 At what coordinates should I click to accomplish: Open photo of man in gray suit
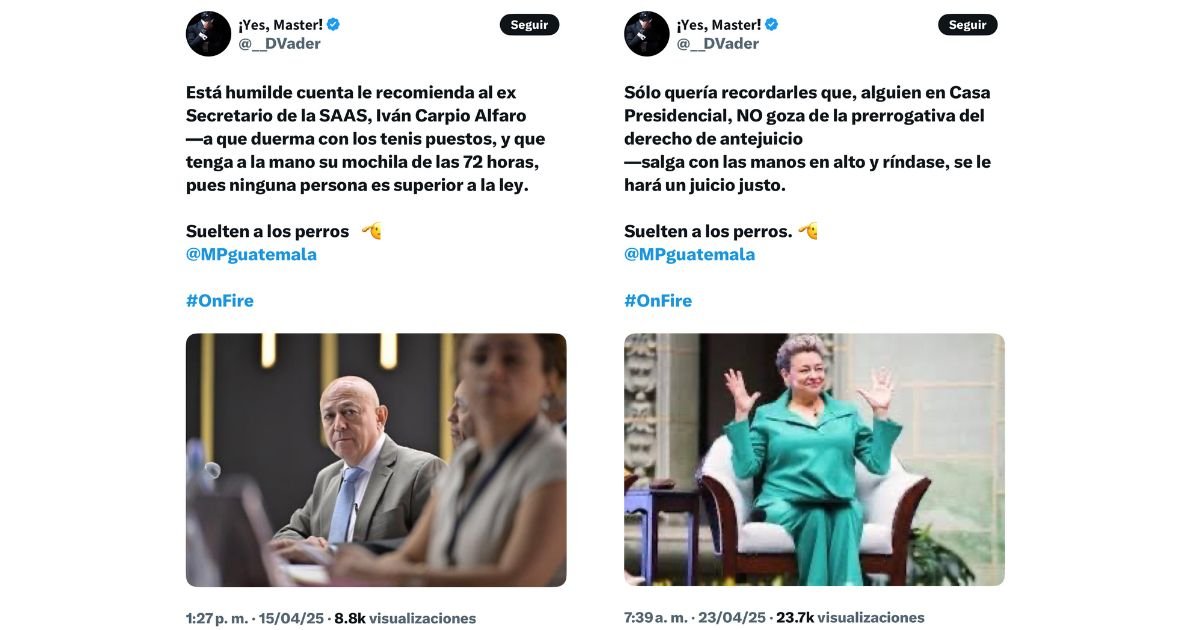[376, 460]
